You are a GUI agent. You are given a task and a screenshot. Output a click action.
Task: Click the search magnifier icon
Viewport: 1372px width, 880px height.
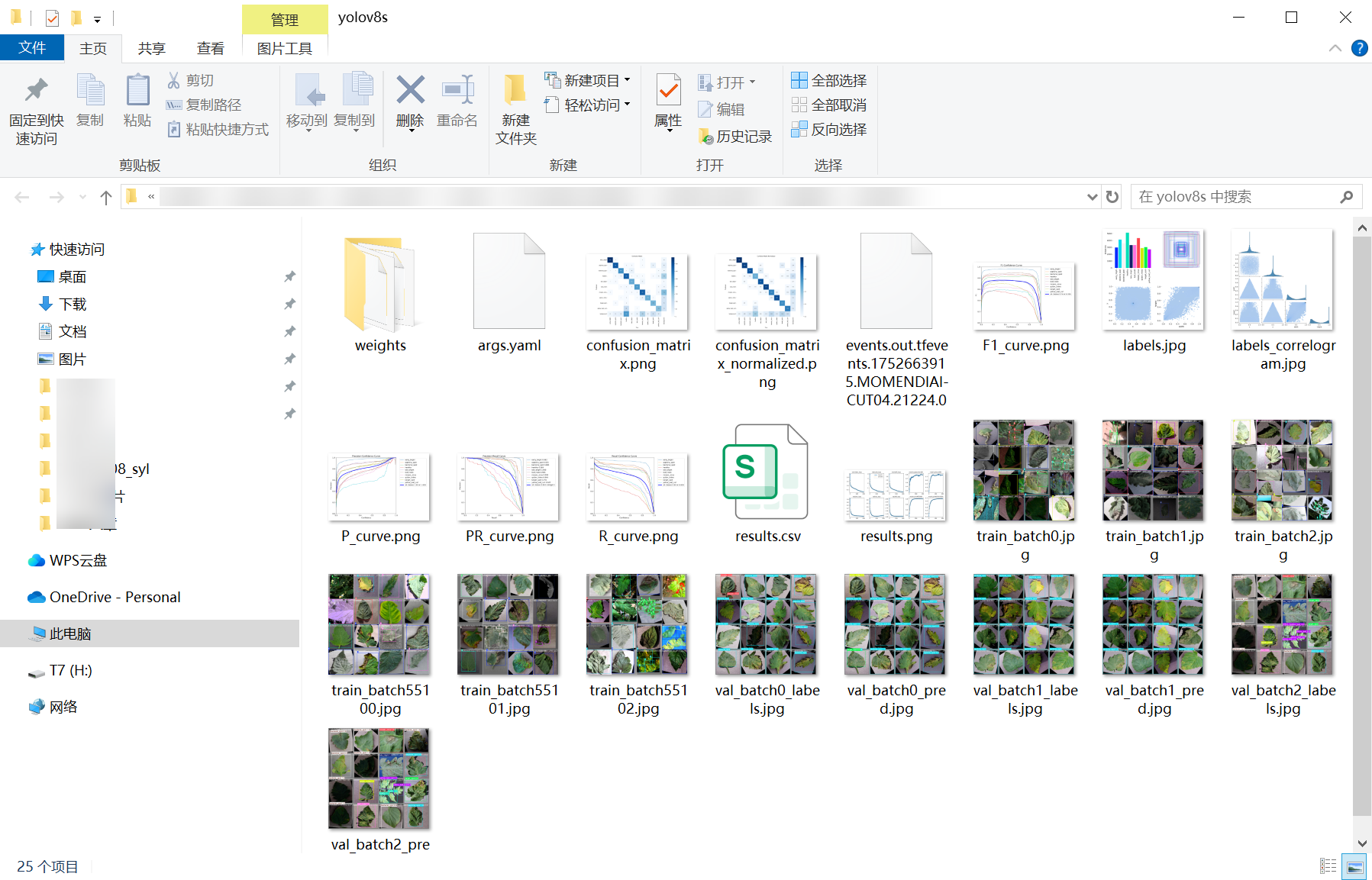coord(1347,197)
